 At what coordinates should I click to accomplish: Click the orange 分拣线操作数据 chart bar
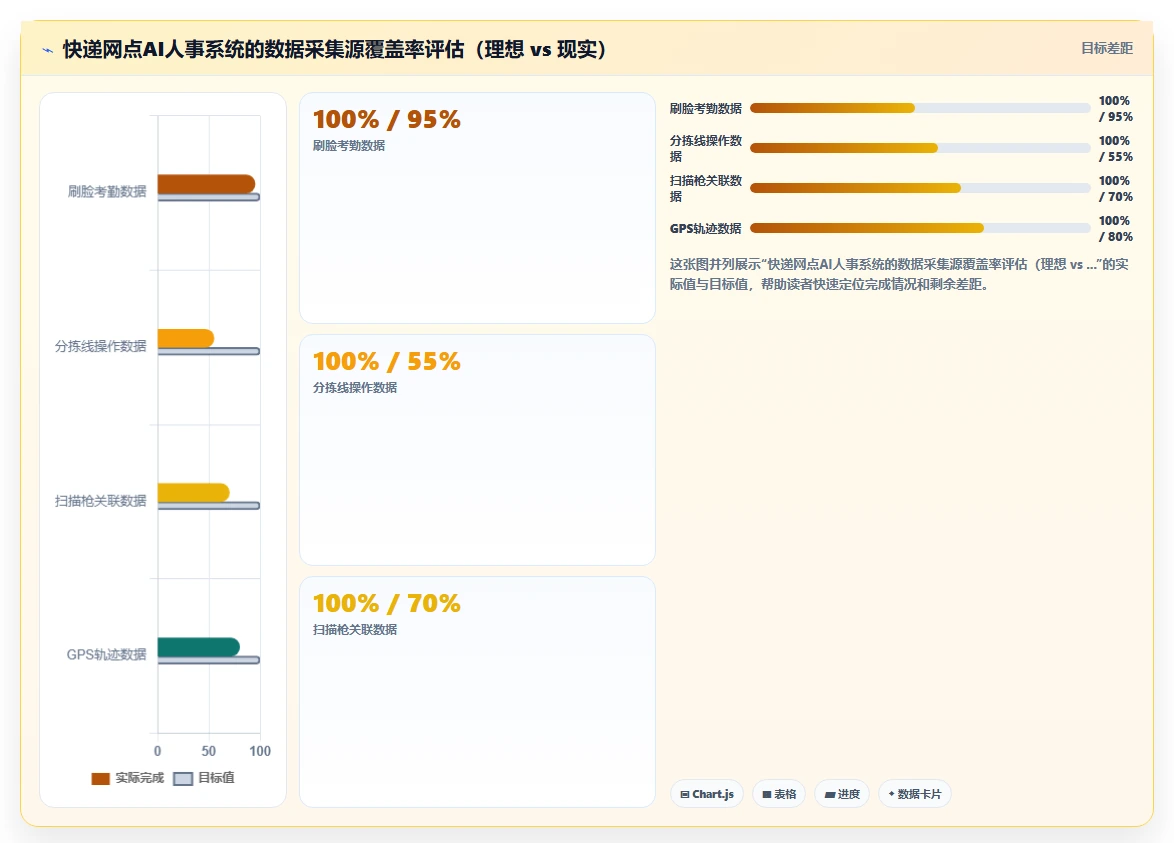point(186,338)
